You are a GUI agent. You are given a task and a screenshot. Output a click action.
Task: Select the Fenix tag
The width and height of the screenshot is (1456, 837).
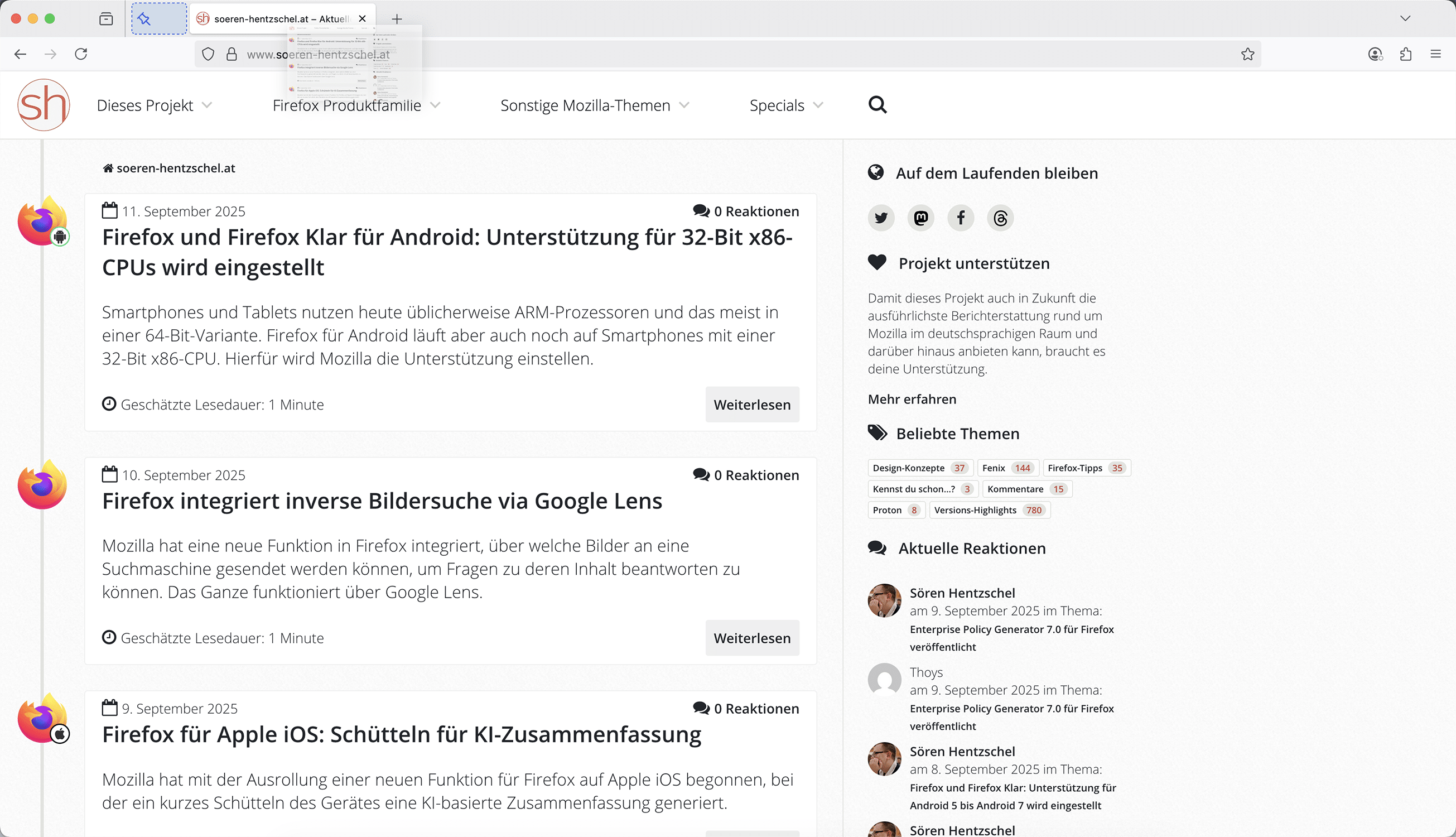[x=1008, y=468]
